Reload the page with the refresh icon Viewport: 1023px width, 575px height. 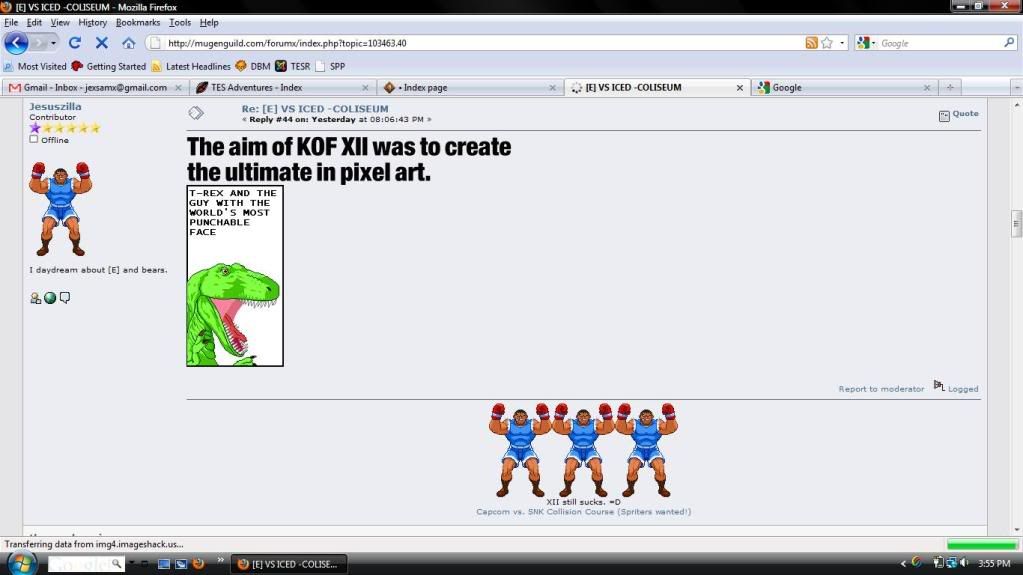[75, 43]
